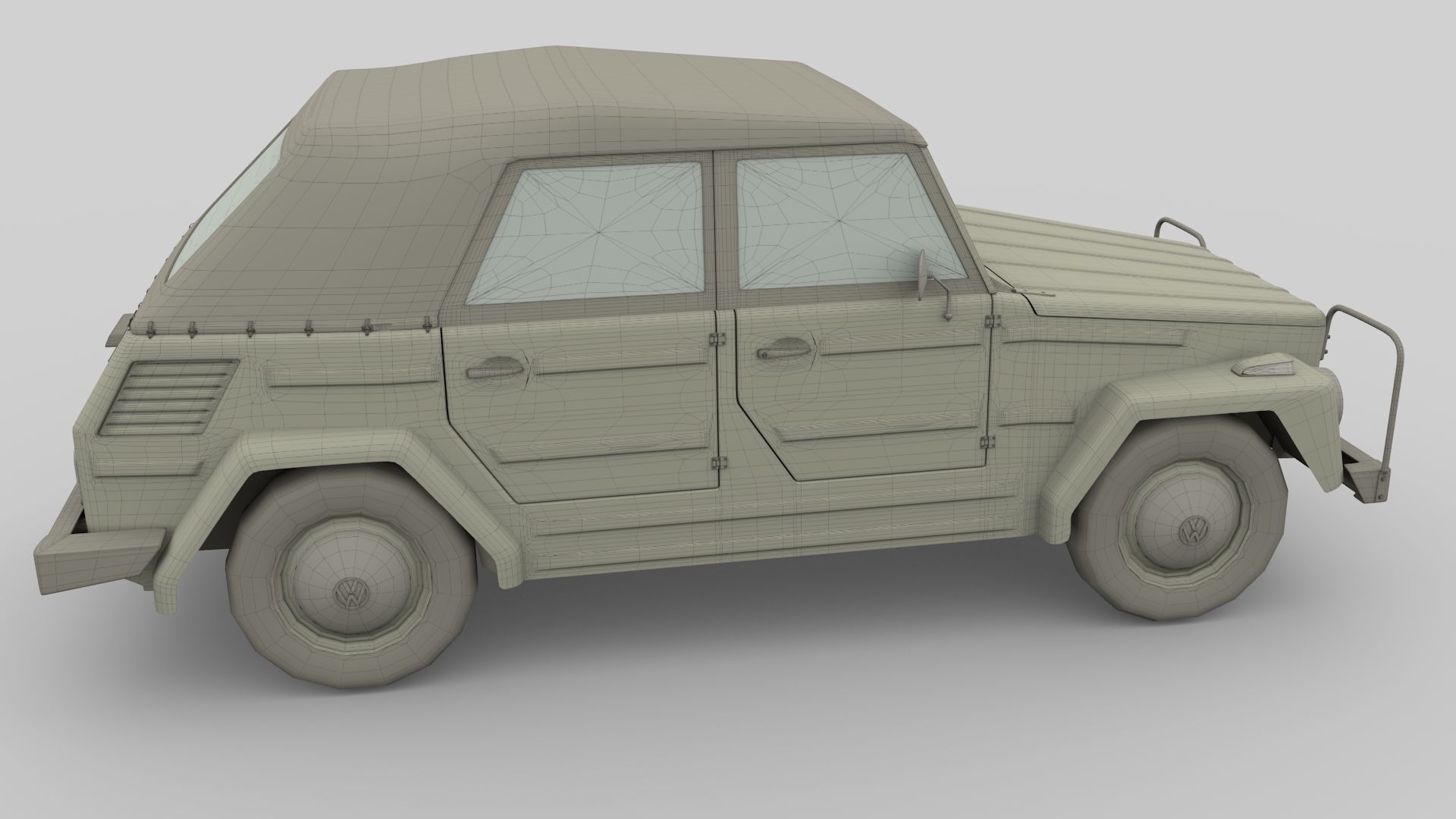Click the side mirror on front door
The height and width of the screenshot is (819, 1456).
923,275
